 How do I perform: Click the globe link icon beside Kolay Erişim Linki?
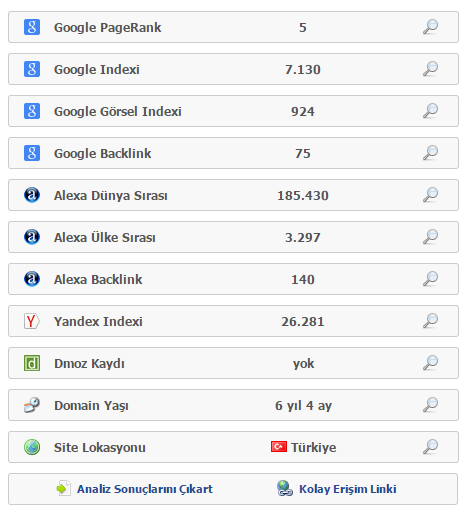point(285,488)
